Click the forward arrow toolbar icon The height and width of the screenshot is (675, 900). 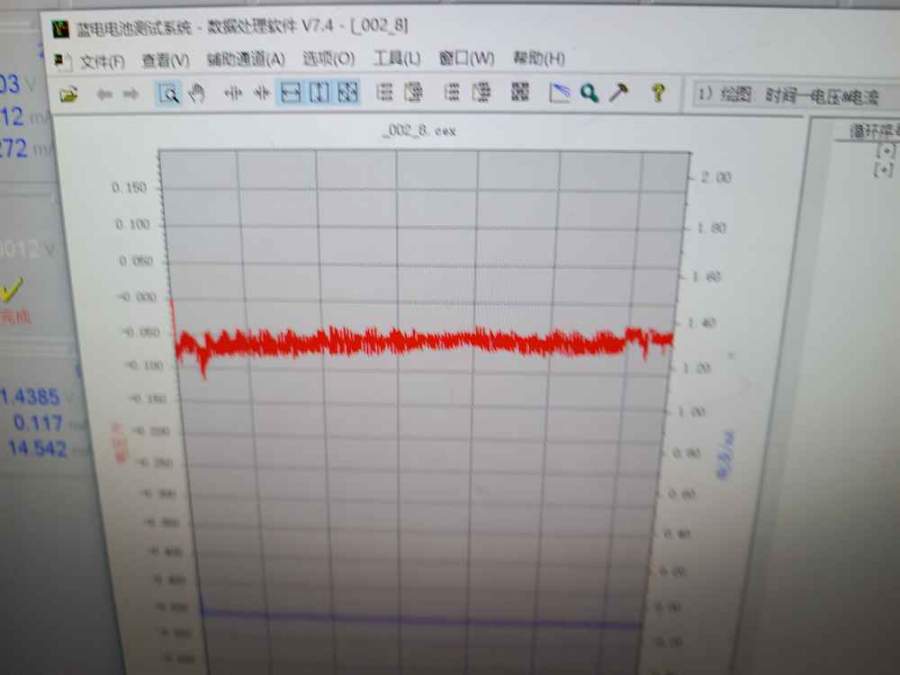pyautogui.click(x=130, y=95)
